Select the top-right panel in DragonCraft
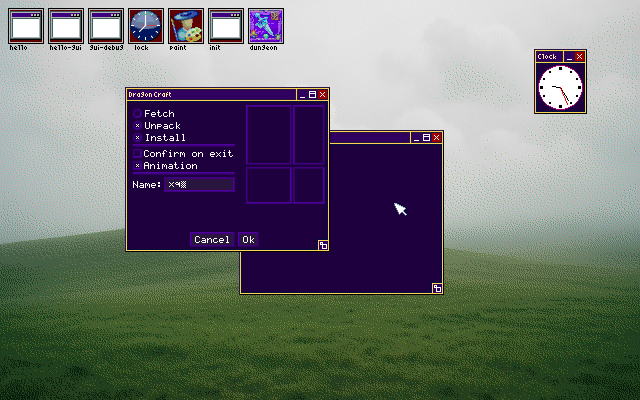Image resolution: width=640 pixels, height=400 pixels. (309, 135)
